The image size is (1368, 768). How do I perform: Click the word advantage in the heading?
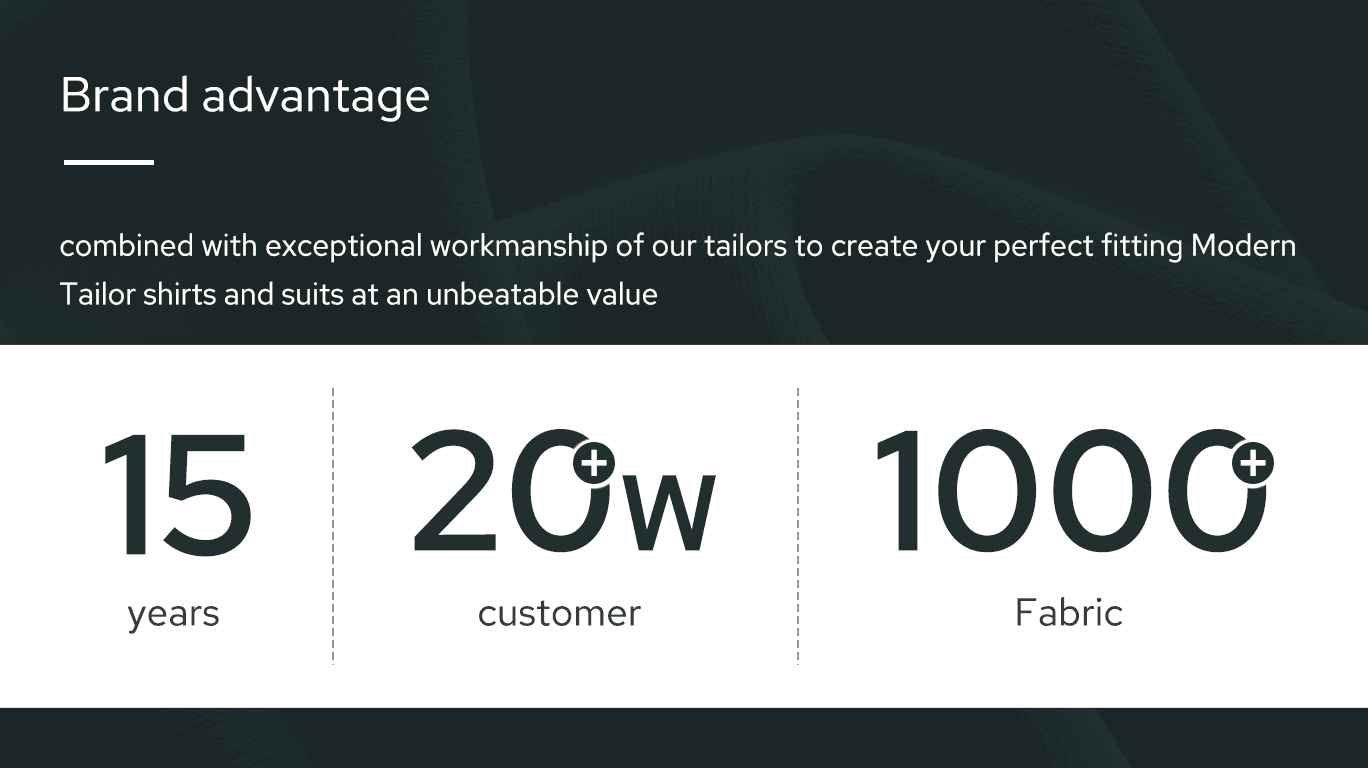pos(315,98)
